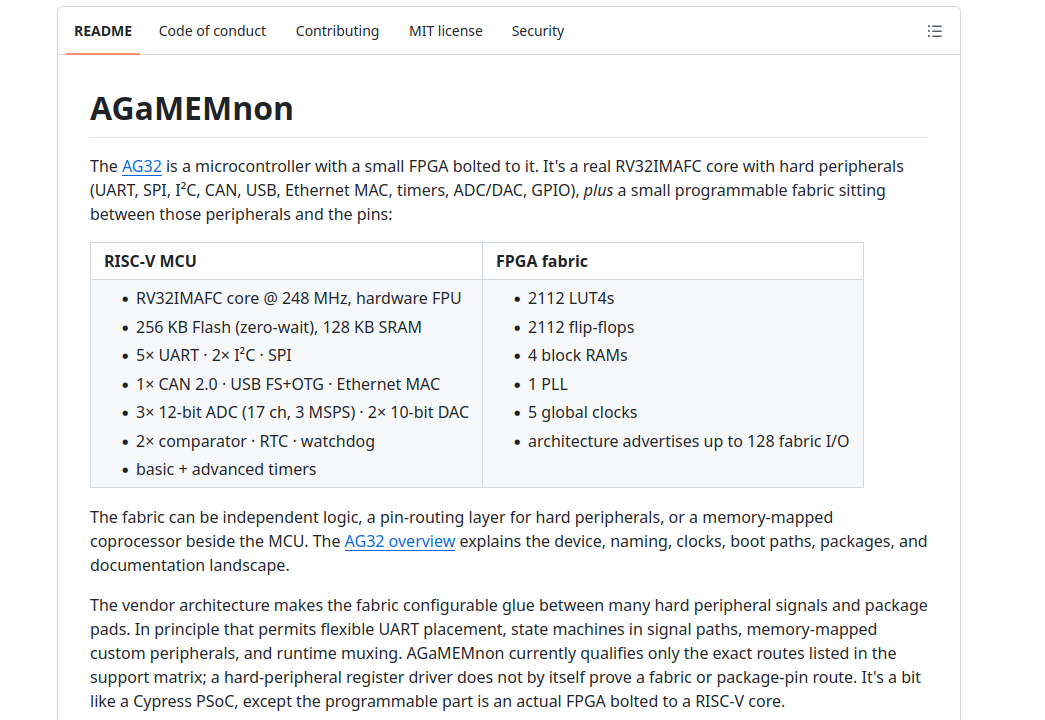Select the '2112 LUTs' list item

[571, 298]
